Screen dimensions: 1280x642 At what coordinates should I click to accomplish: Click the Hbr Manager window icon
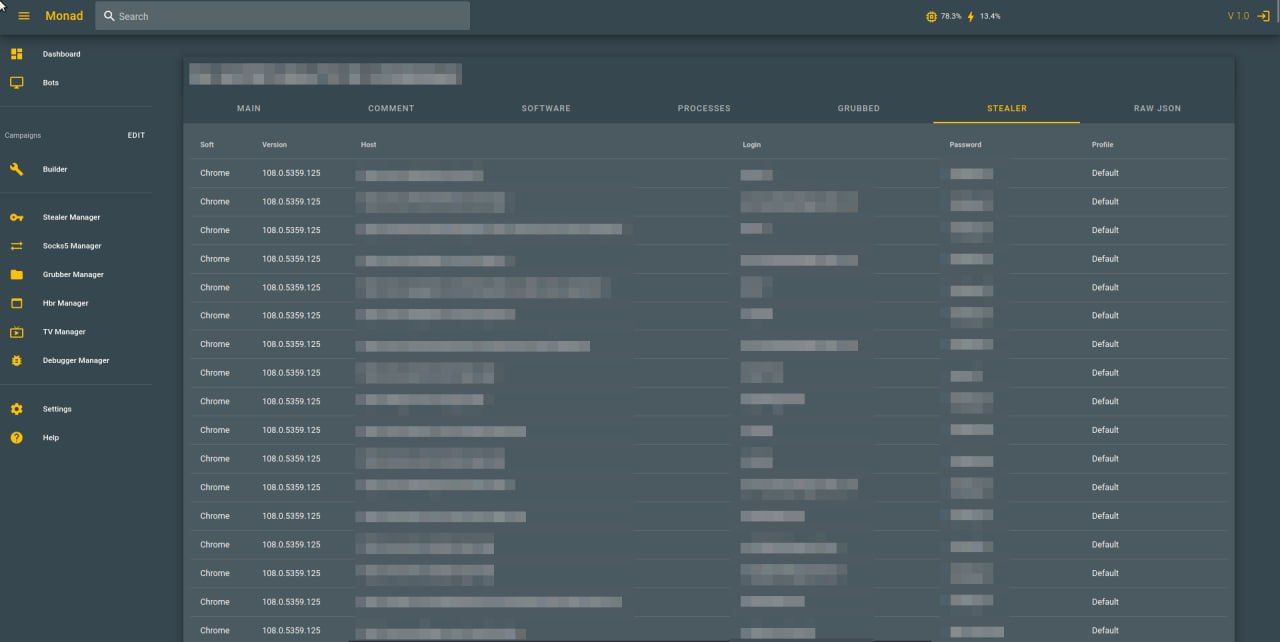[x=16, y=303]
